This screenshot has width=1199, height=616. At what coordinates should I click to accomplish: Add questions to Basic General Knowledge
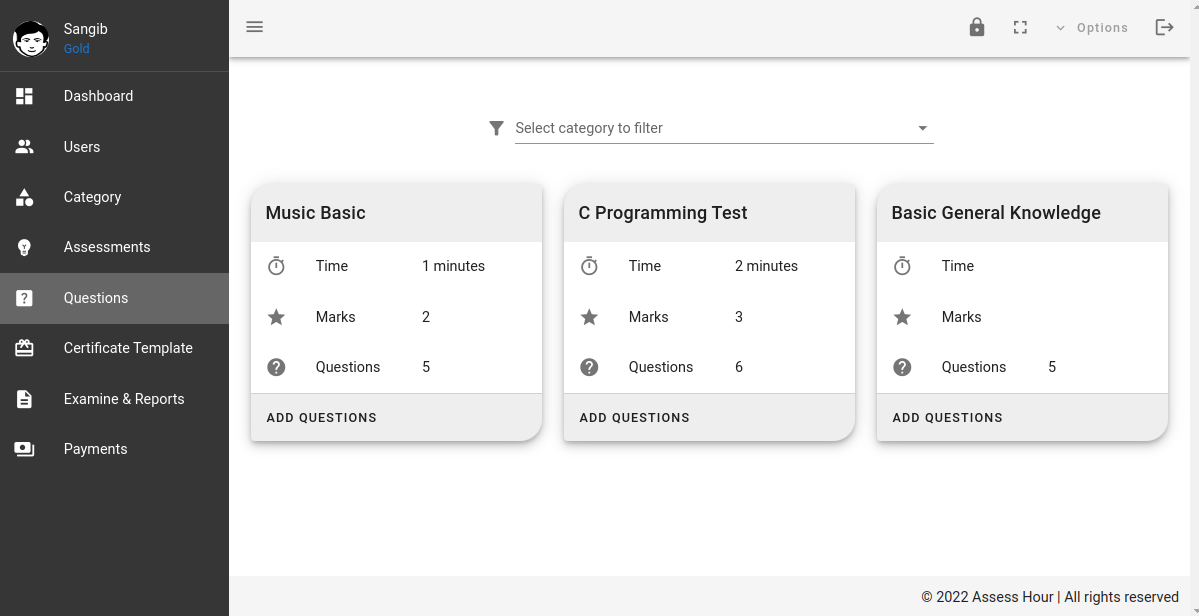(947, 418)
